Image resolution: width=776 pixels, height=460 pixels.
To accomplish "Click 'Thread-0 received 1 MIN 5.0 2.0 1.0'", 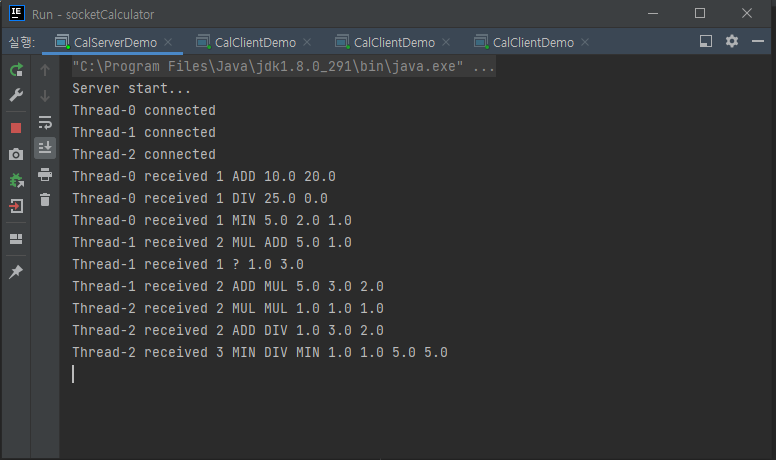I will 212,220.
